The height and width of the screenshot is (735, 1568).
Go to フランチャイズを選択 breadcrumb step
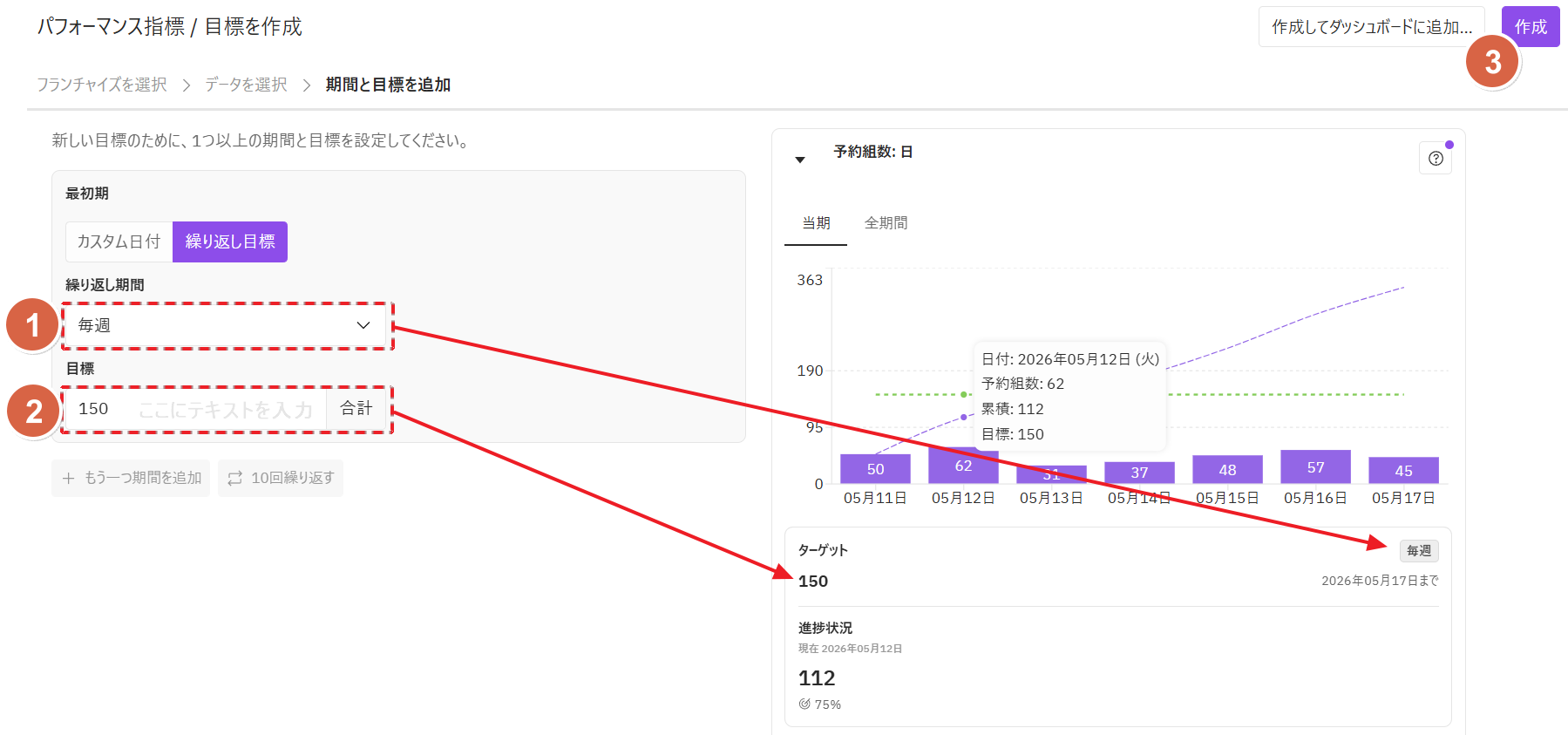tap(102, 85)
